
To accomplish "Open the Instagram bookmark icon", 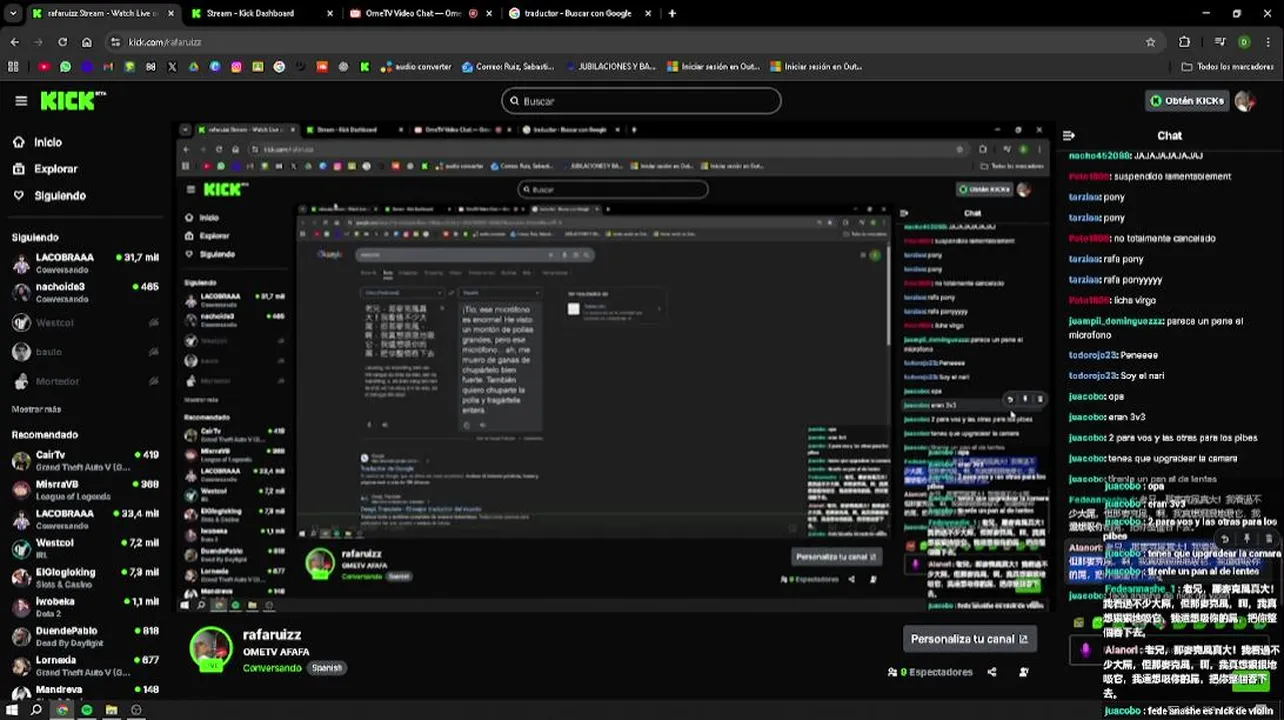I will [x=236, y=67].
